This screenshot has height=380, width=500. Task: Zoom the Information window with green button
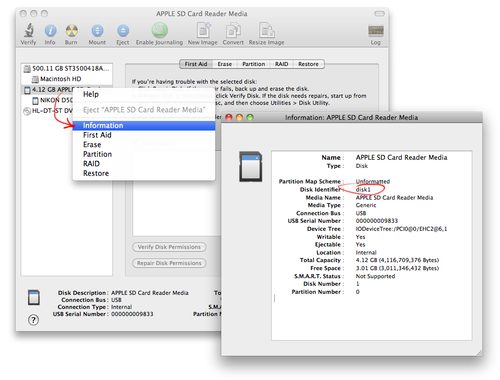click(x=250, y=117)
